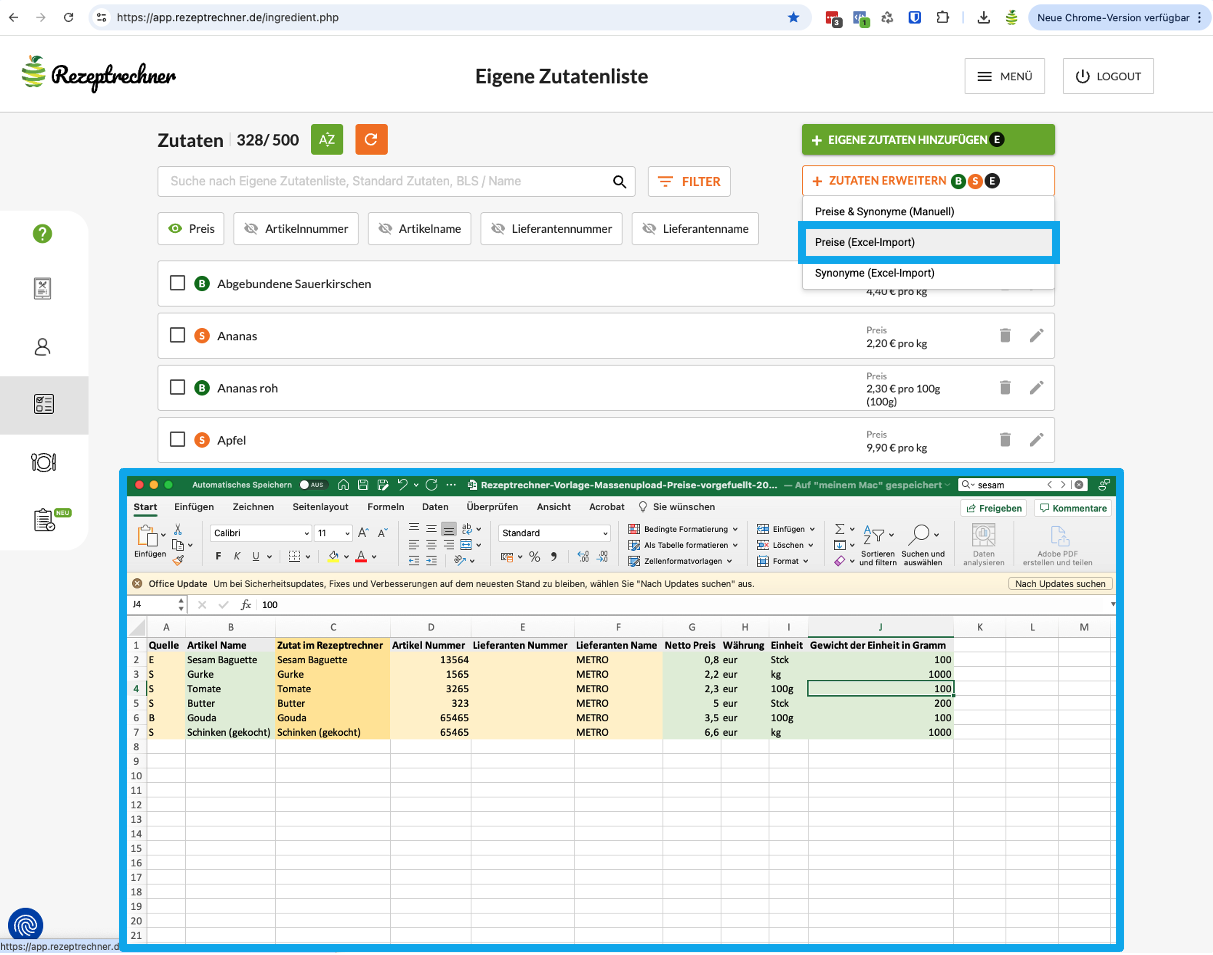Check the Abgebundene Sauerkirschen checkbox
The image size is (1213, 955).
[x=177, y=284]
